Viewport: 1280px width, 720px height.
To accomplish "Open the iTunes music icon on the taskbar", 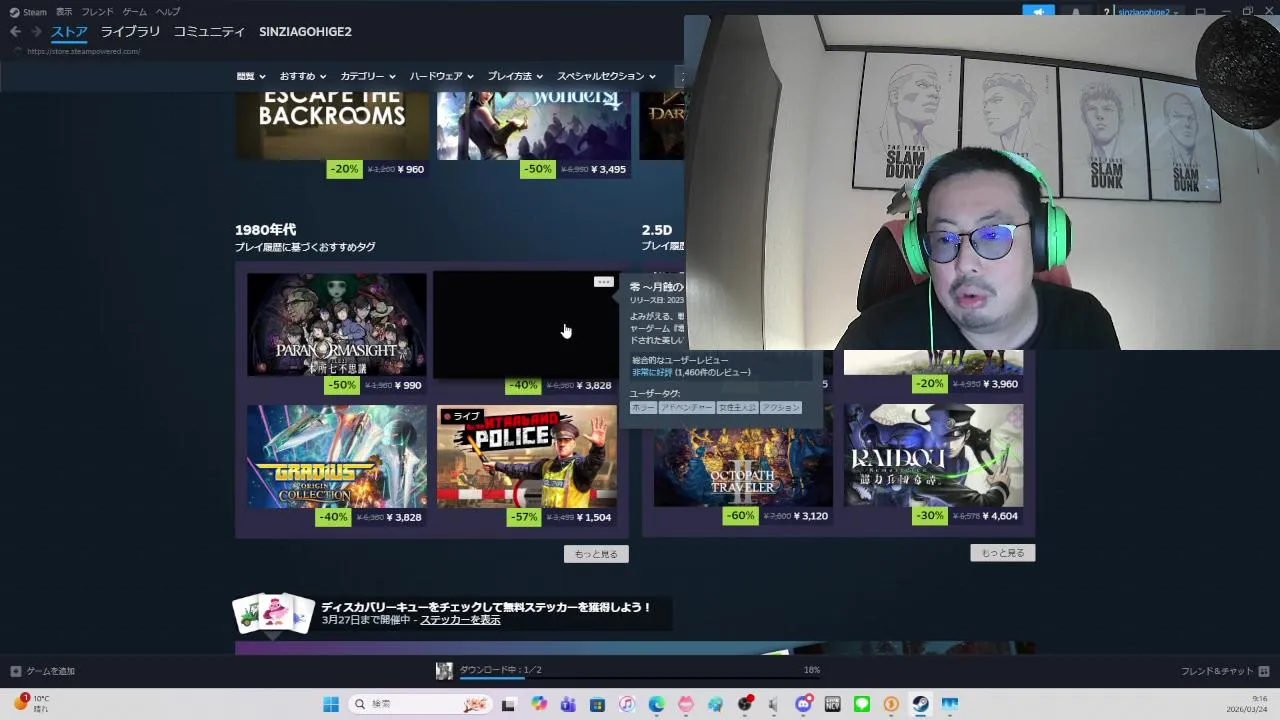I will (x=626, y=704).
